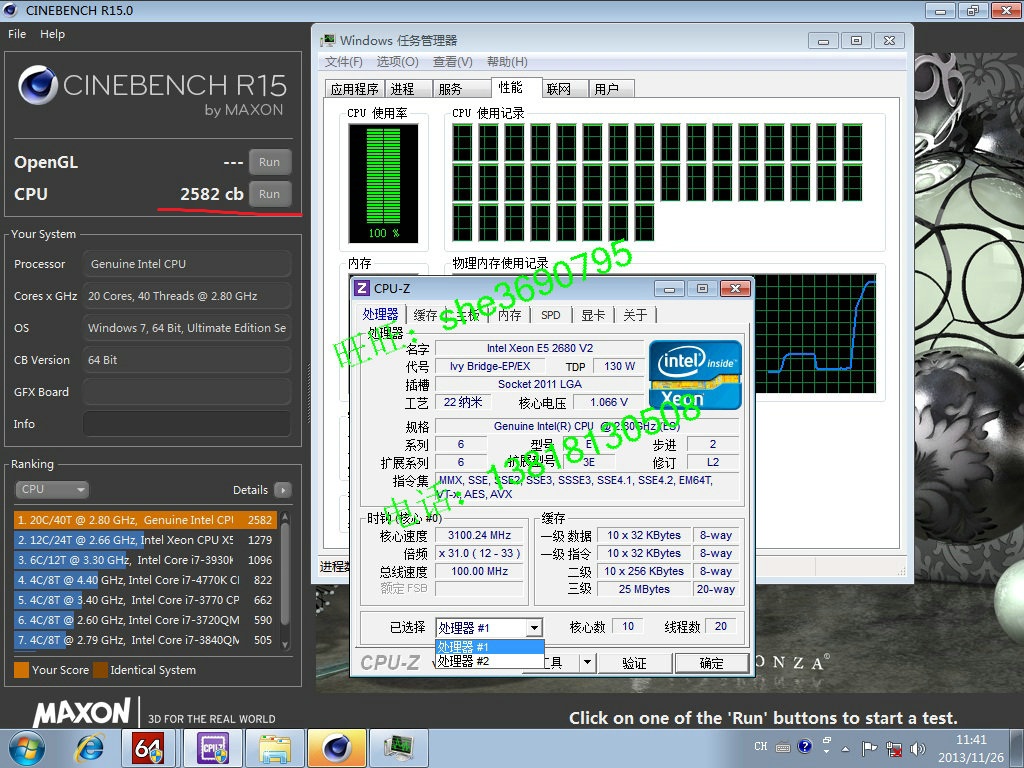Open Task Manager 查看(V) menu

coord(453,62)
